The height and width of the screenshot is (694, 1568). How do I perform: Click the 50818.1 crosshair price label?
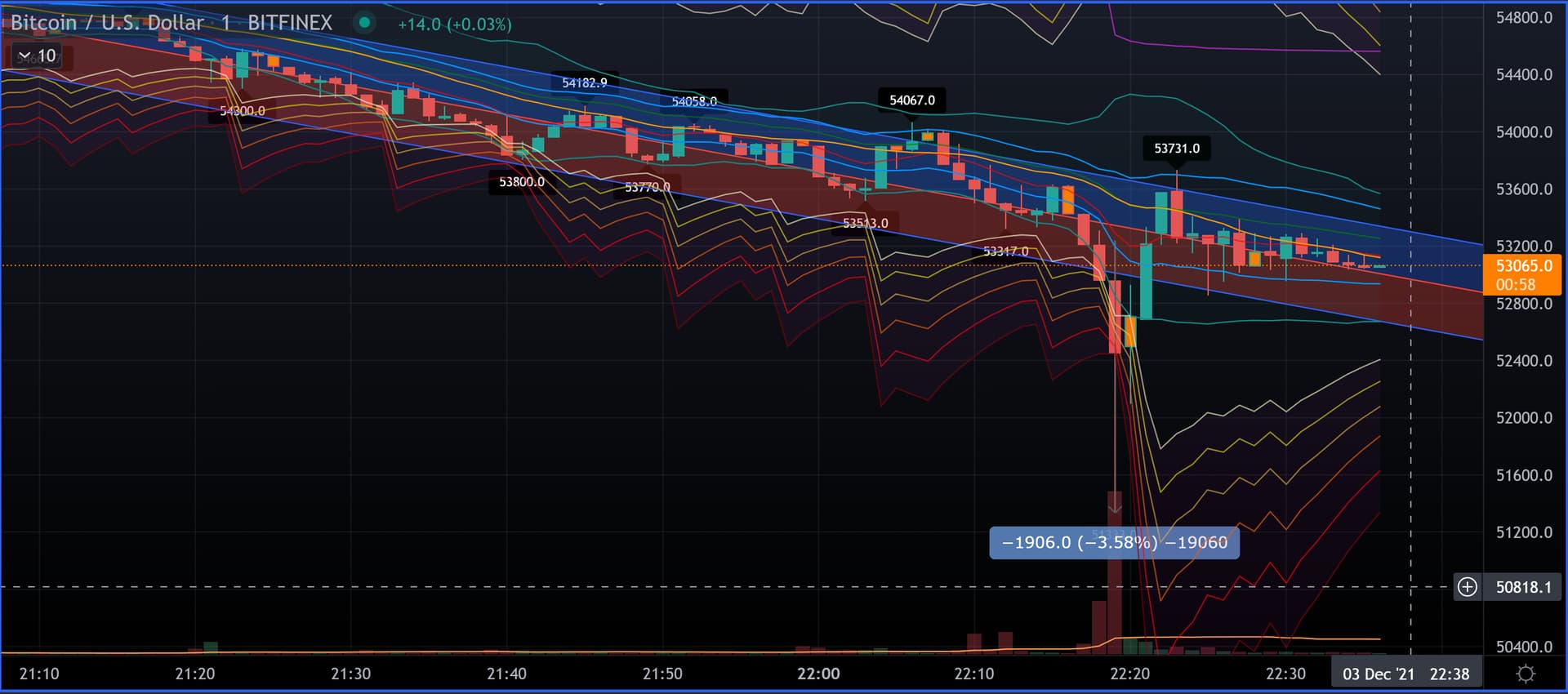pyautogui.click(x=1523, y=587)
